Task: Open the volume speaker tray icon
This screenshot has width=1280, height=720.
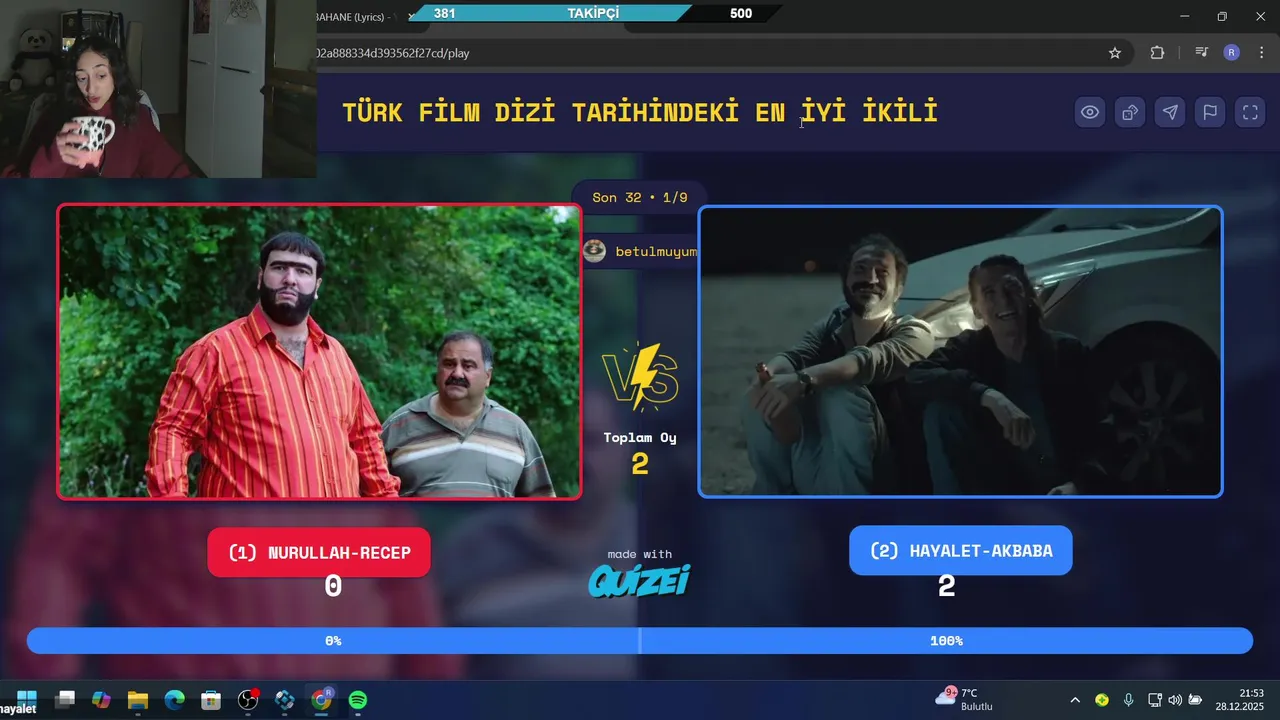Action: pyautogui.click(x=1174, y=700)
